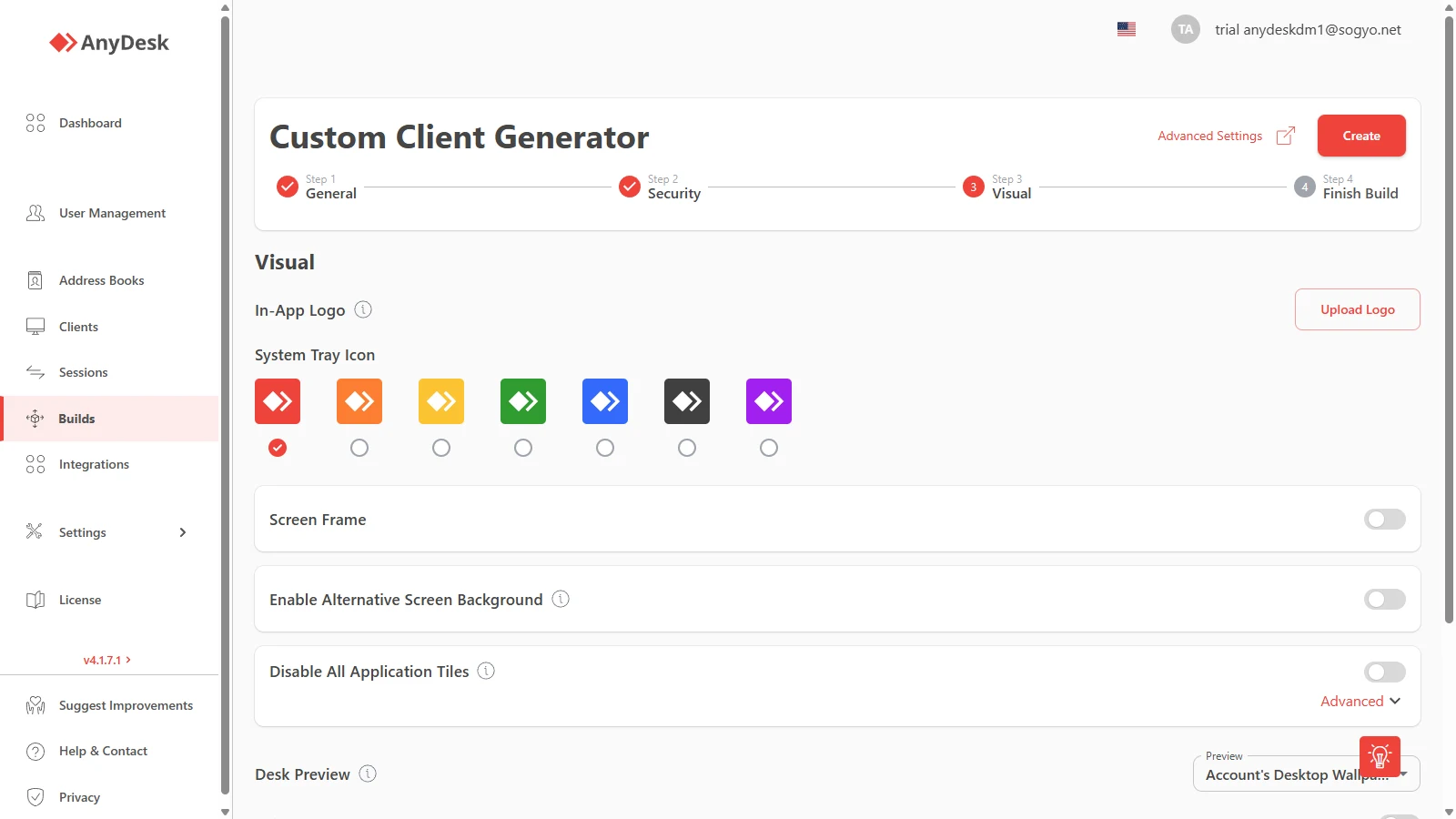Image resolution: width=1456 pixels, height=819 pixels.
Task: Open User Management page
Action: tap(112, 213)
